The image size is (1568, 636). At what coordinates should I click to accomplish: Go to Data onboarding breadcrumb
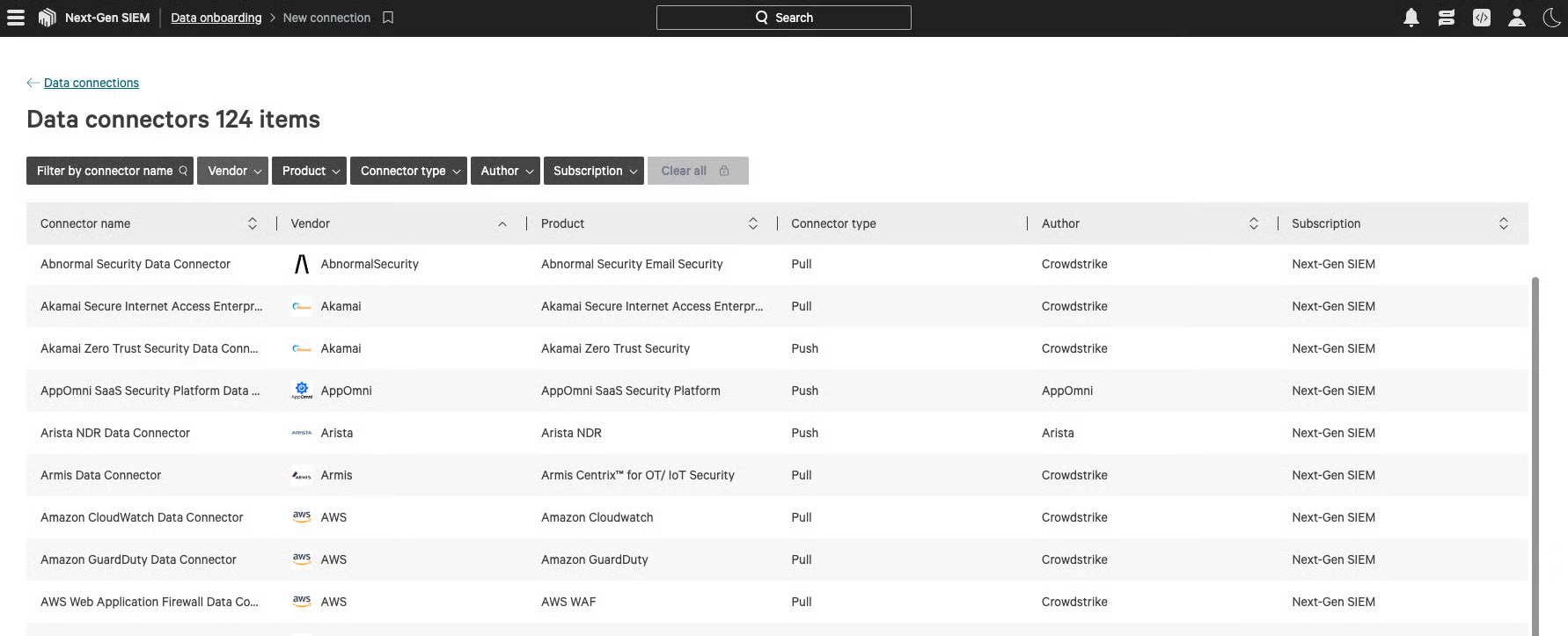[216, 18]
